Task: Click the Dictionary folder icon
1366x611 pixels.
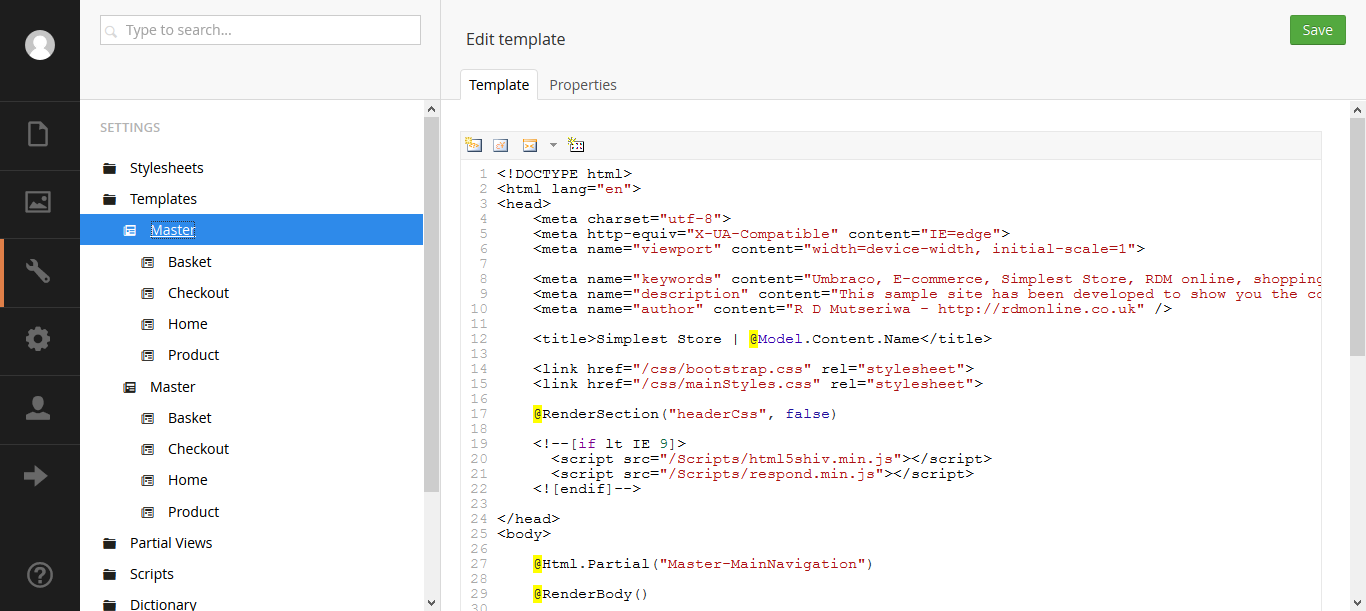Action: click(109, 604)
